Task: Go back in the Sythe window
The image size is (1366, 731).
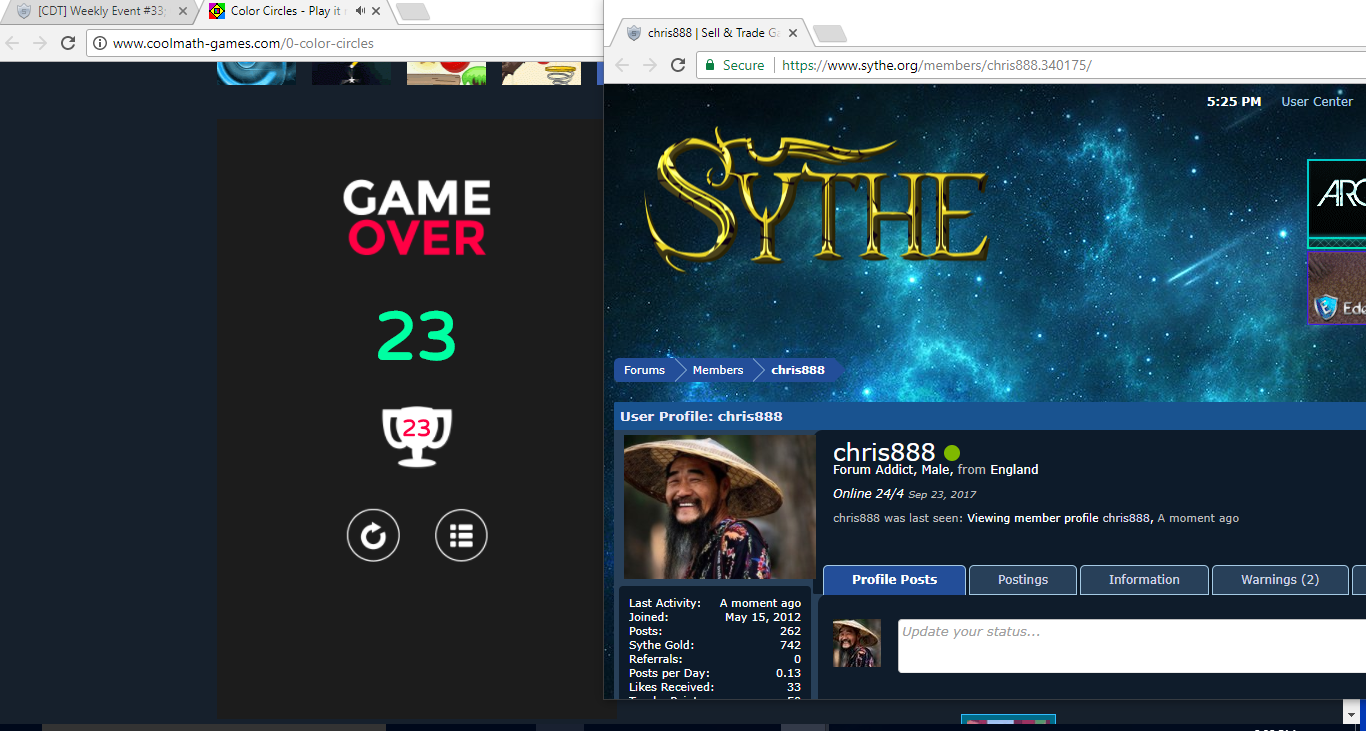Action: tap(621, 65)
